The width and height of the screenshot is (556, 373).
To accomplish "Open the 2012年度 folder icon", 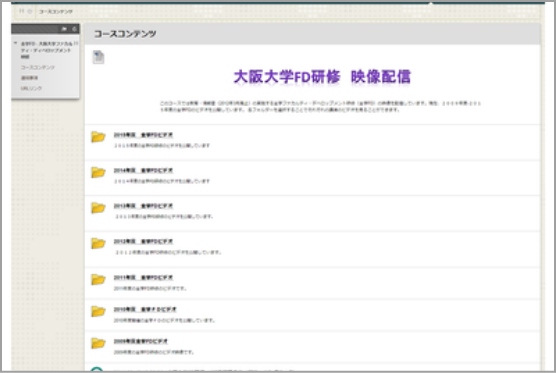I will 98,243.
